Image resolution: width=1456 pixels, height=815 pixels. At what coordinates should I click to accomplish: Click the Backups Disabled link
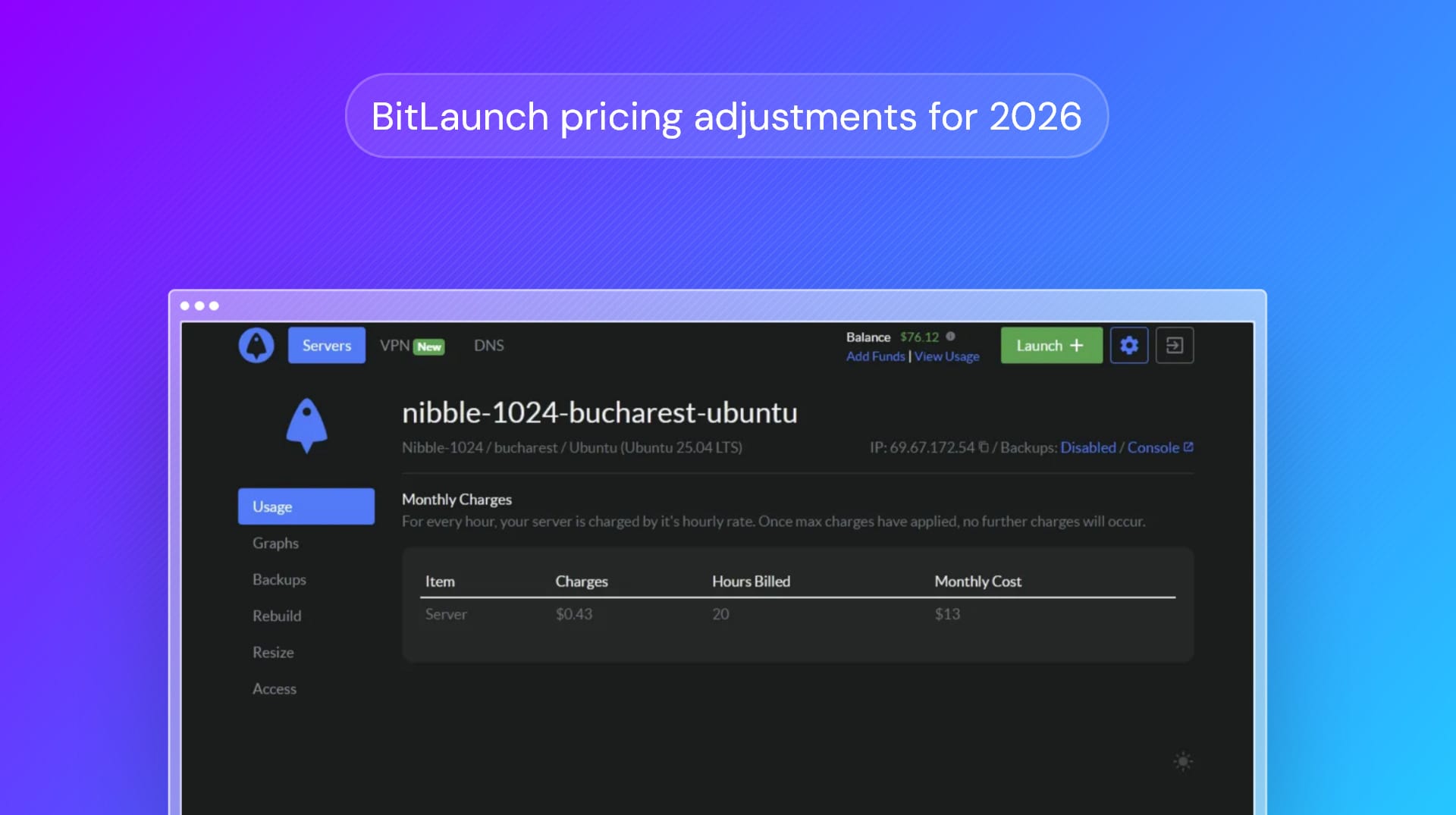[1088, 447]
